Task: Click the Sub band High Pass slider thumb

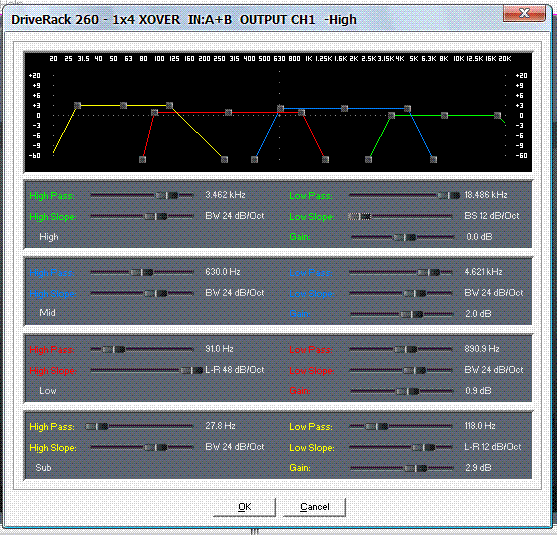Action: 97,427
